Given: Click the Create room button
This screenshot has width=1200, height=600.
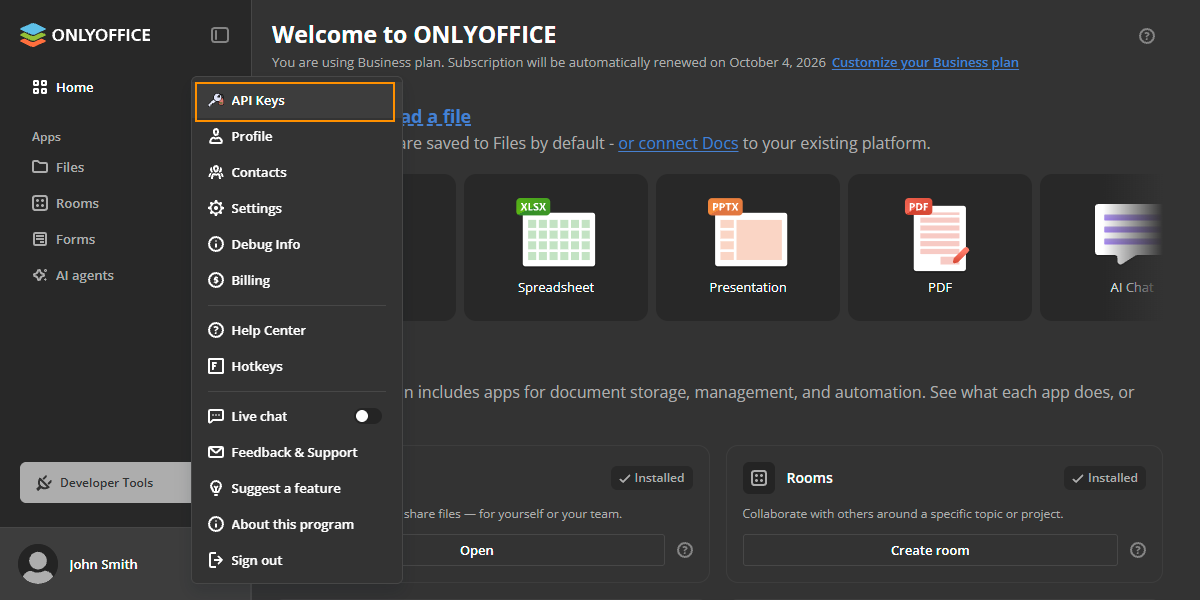Looking at the screenshot, I should pyautogui.click(x=930, y=550).
